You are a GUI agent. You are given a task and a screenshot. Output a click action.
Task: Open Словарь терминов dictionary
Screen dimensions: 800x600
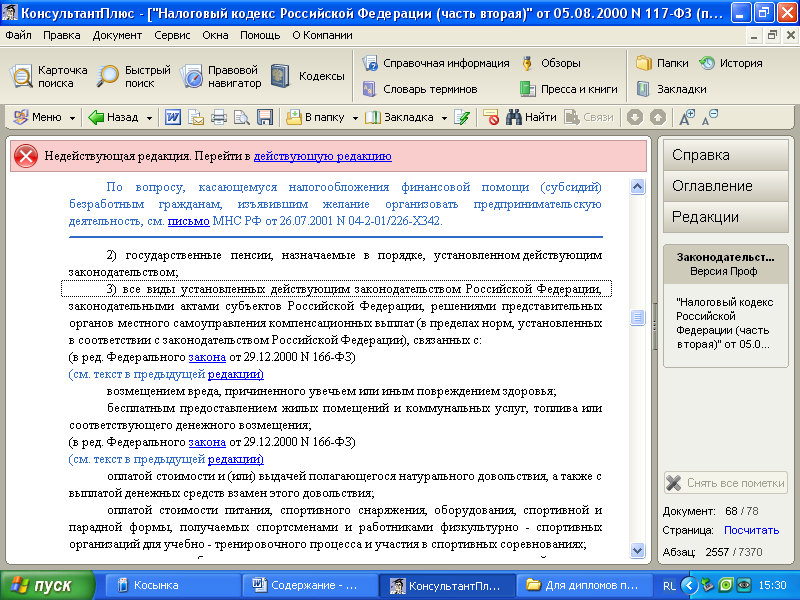(420, 89)
